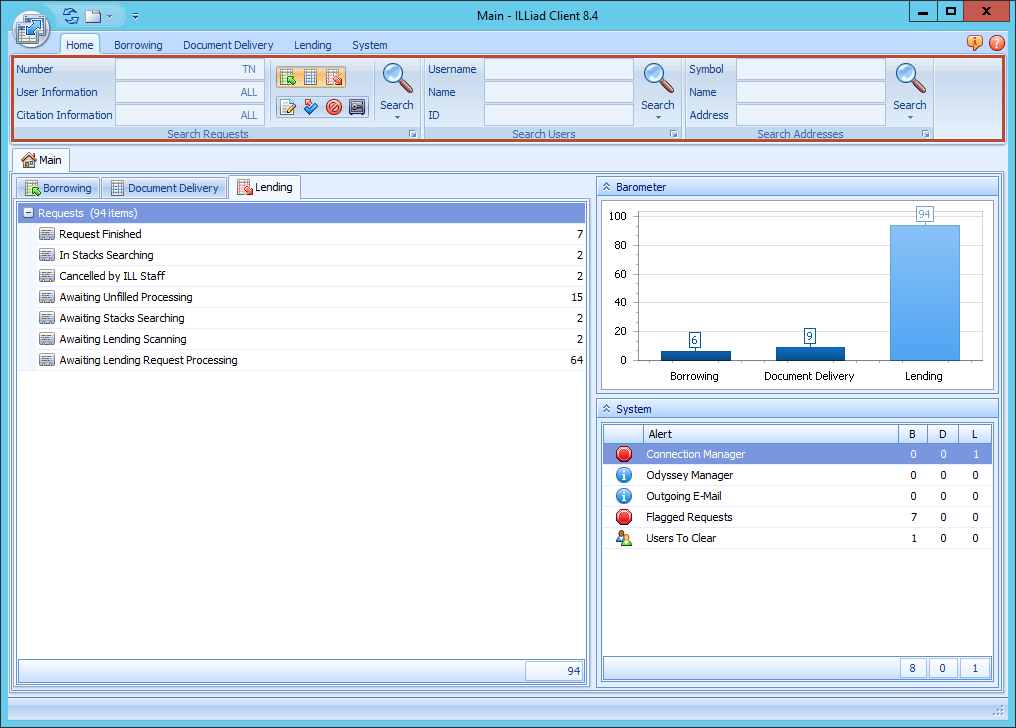Image resolution: width=1016 pixels, height=728 pixels.
Task: Collapse the Barometer panel
Action: point(608,186)
